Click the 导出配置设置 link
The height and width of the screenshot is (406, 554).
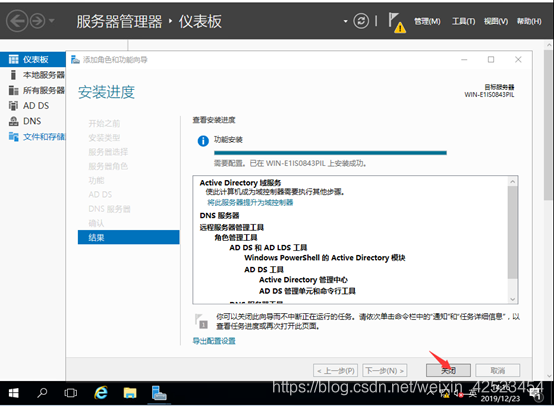[214, 341]
